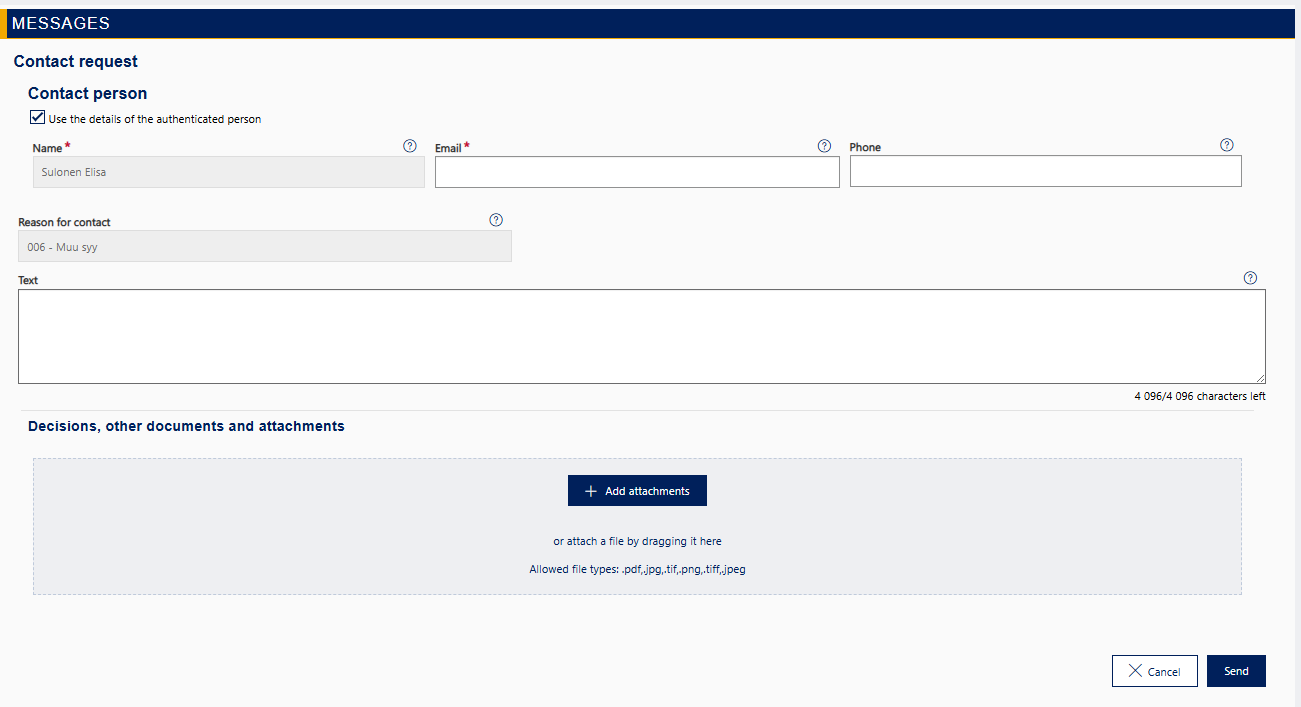Click the help icon beside Name field
1301x707 pixels.
tap(410, 146)
